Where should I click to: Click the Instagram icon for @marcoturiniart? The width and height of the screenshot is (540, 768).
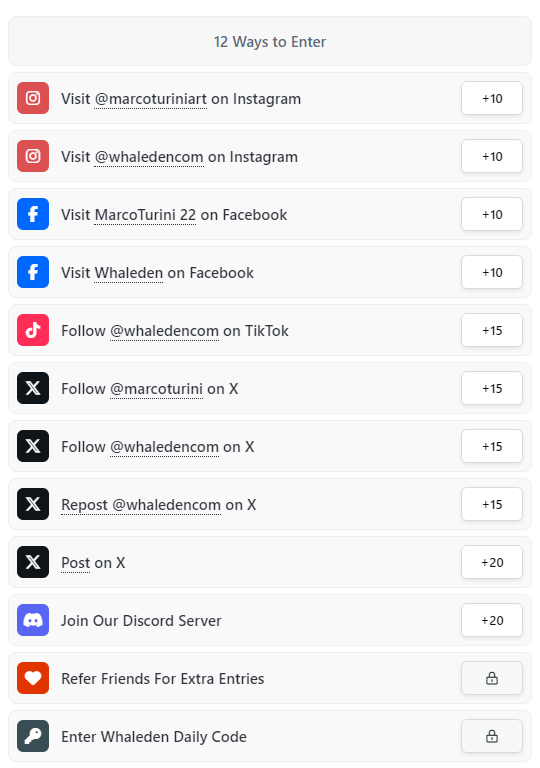tap(33, 98)
